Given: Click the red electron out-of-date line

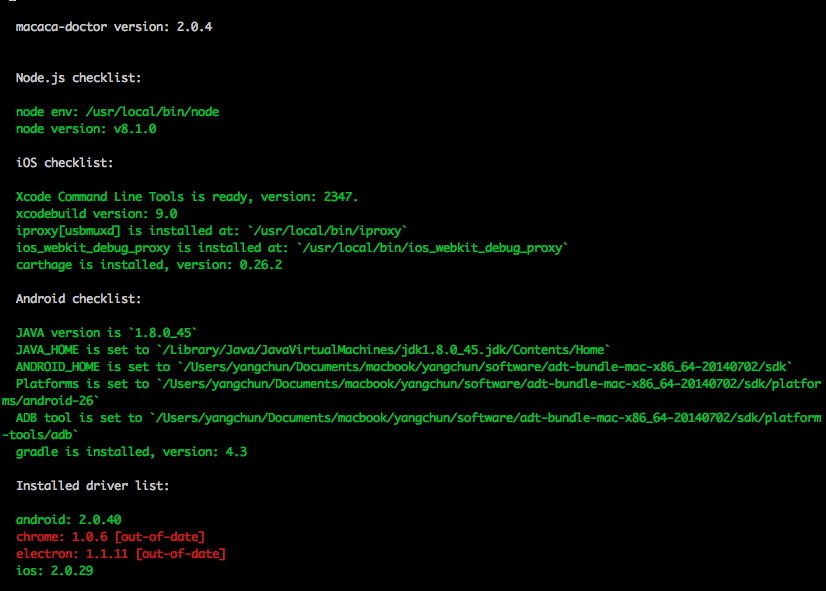Looking at the screenshot, I should click(121, 554).
